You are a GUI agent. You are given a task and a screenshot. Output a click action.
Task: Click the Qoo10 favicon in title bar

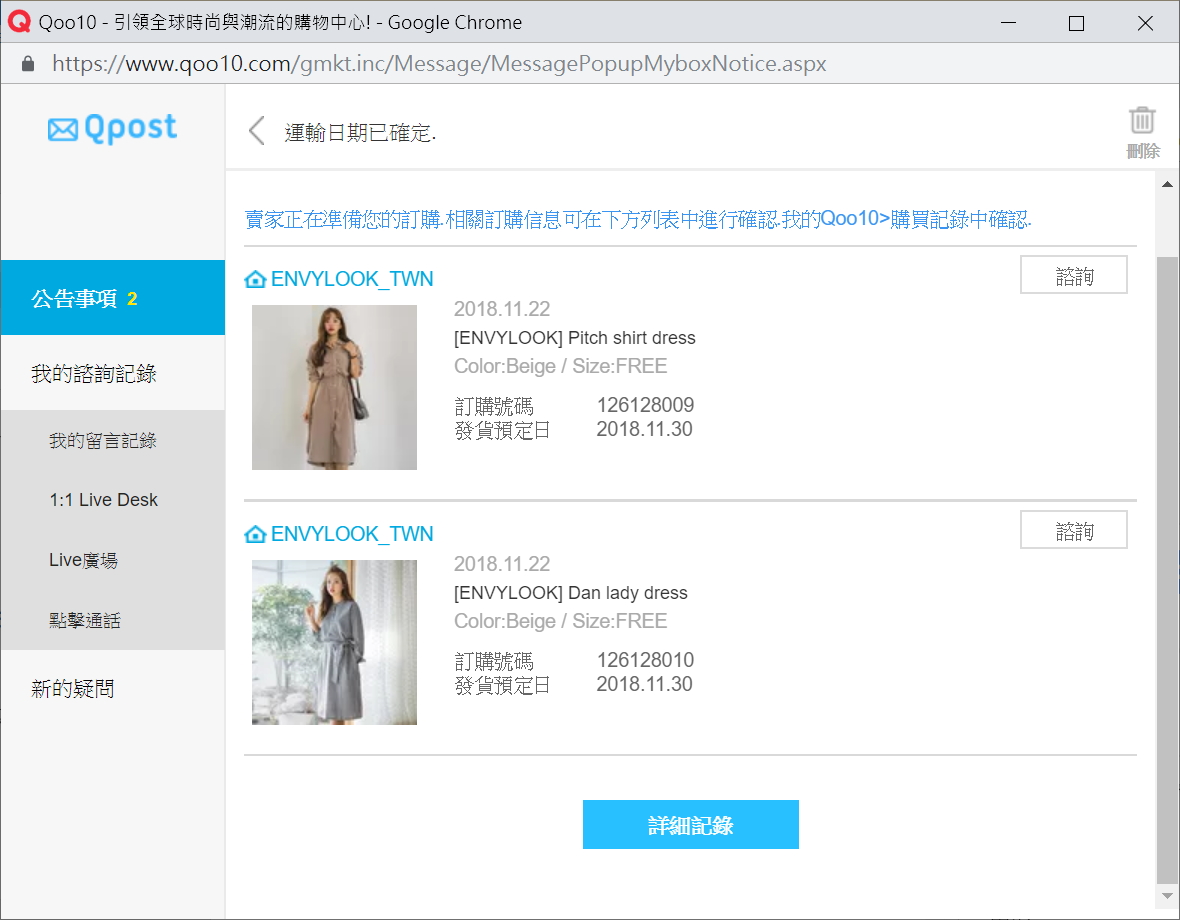click(x=18, y=22)
